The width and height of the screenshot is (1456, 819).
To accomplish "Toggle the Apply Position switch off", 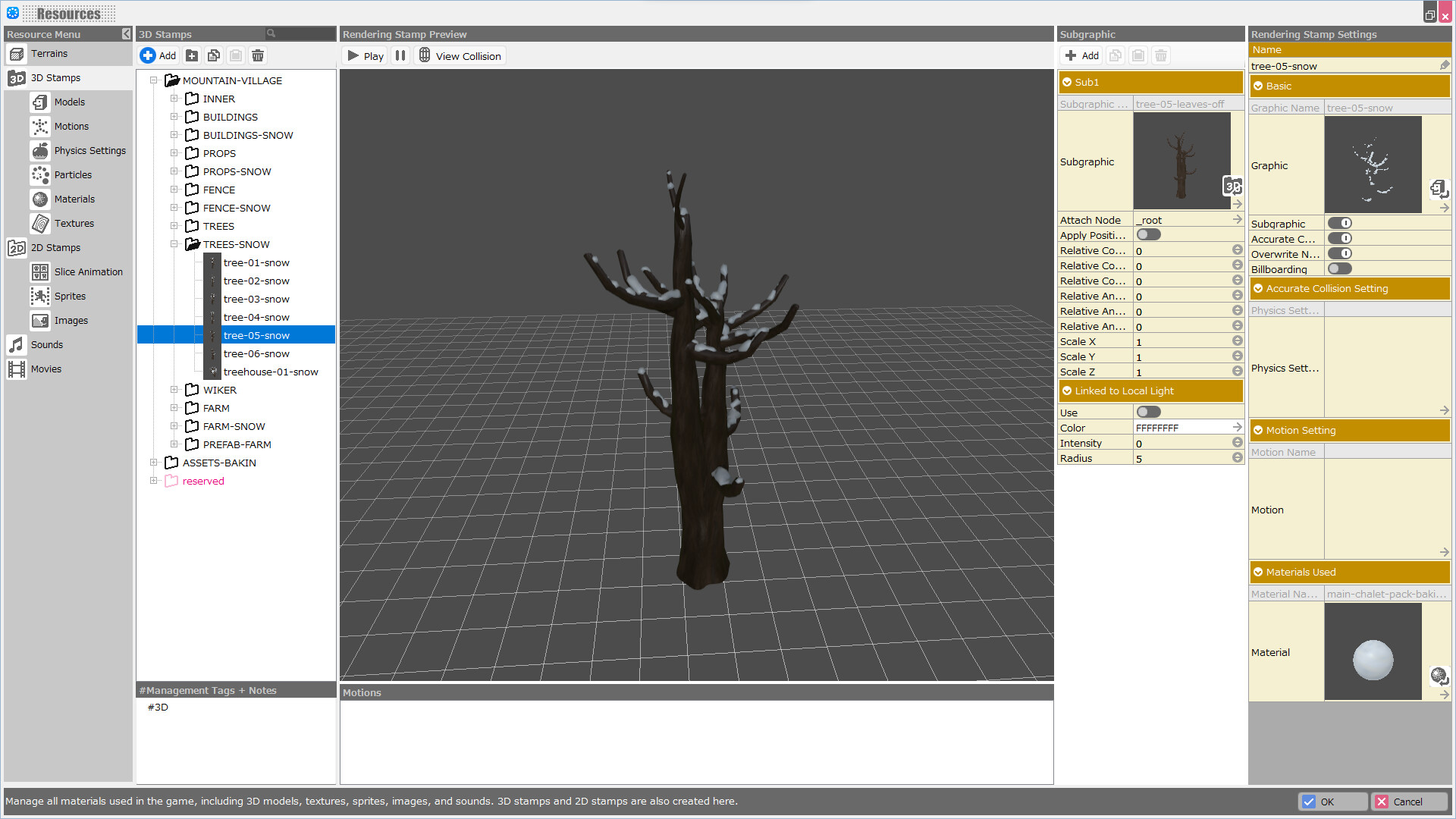I will tap(1148, 234).
